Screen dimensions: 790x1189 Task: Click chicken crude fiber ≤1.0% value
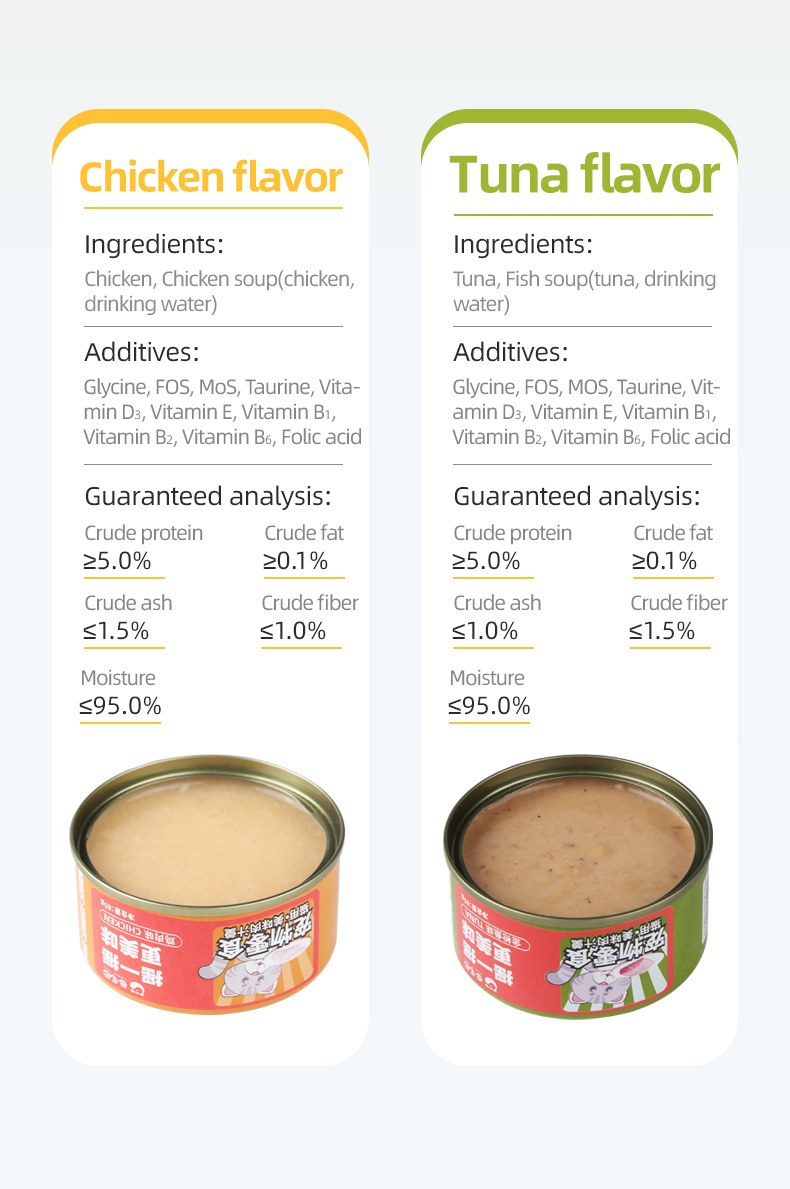(293, 631)
